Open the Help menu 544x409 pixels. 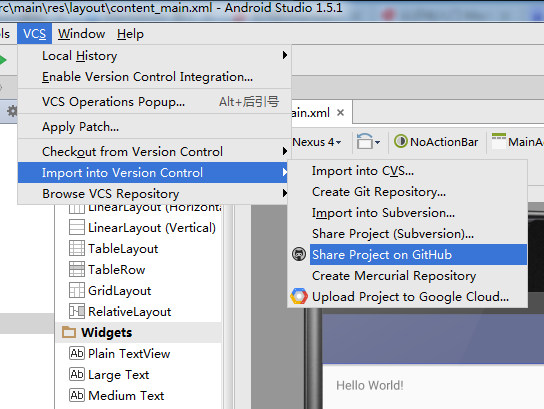pyautogui.click(x=130, y=34)
